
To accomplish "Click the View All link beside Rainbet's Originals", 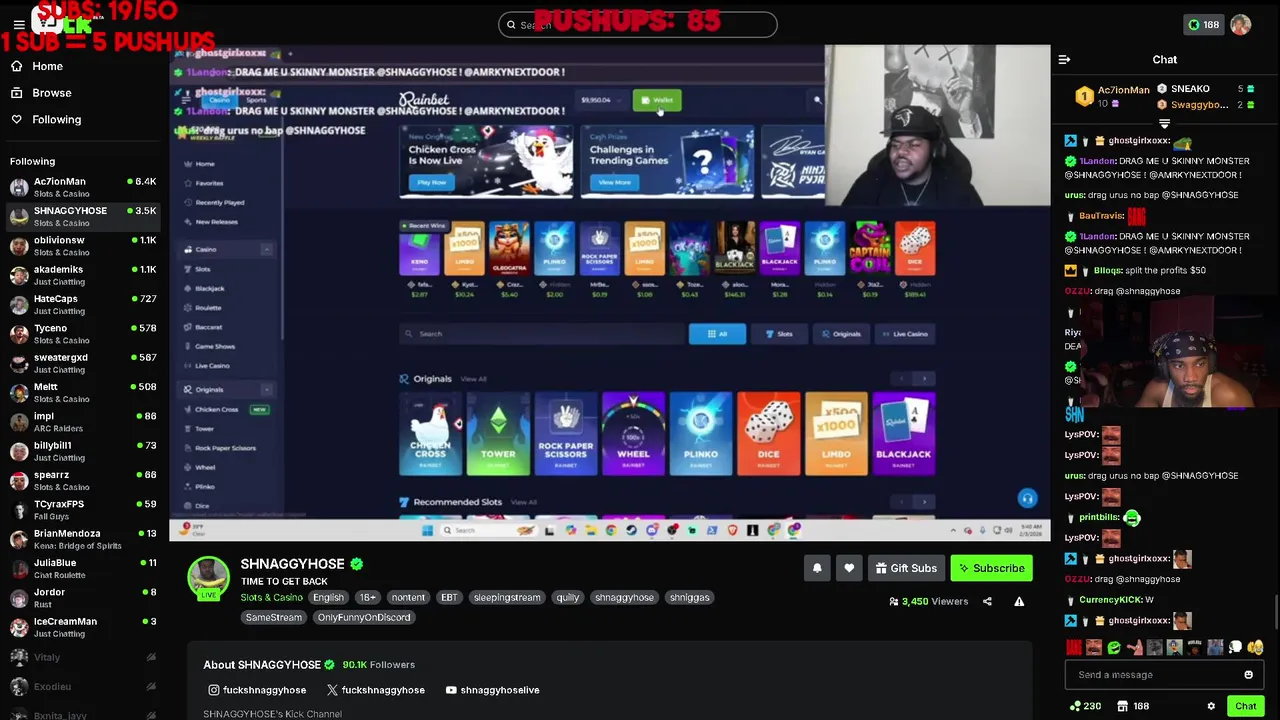I will coord(474,379).
